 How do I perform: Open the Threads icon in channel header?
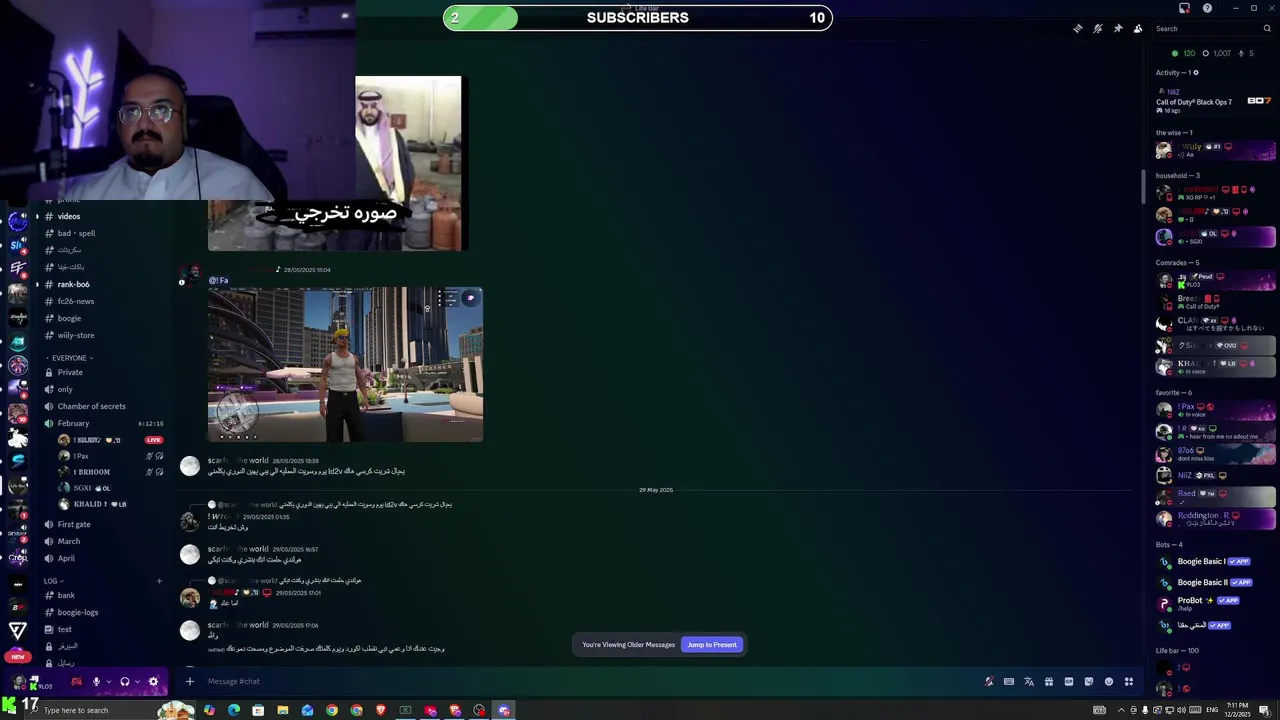click(x=1078, y=28)
